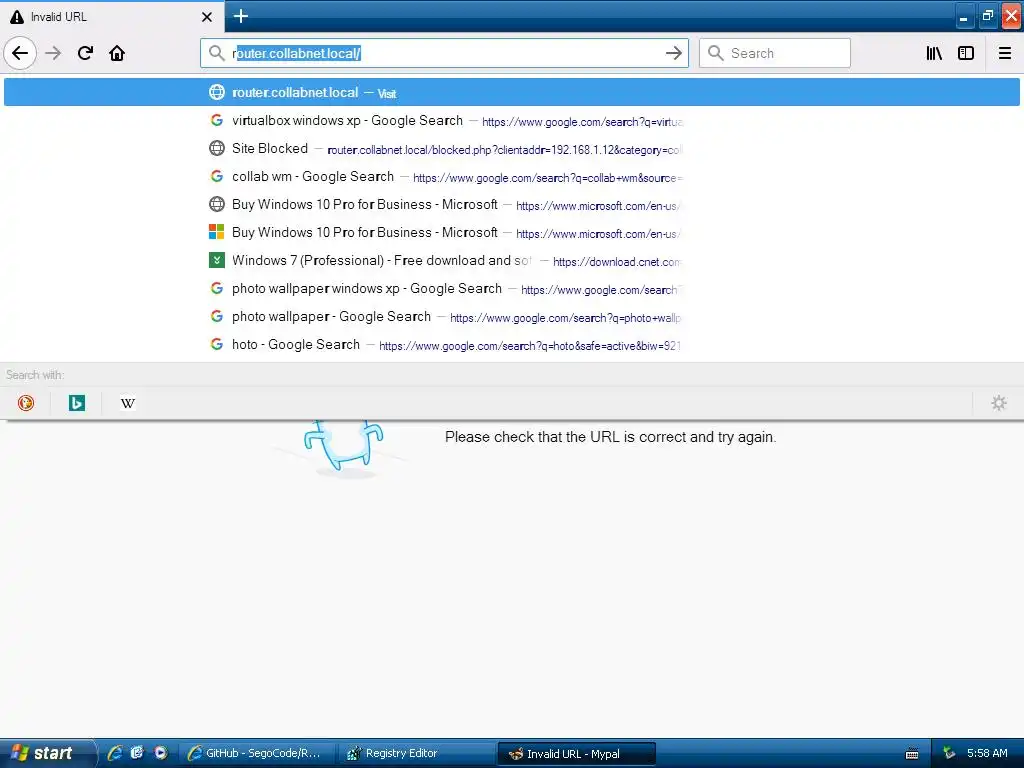1024x768 pixels.
Task: Open Buy Windows 10 Pro suggestion with globe icon
Action: tap(511, 205)
